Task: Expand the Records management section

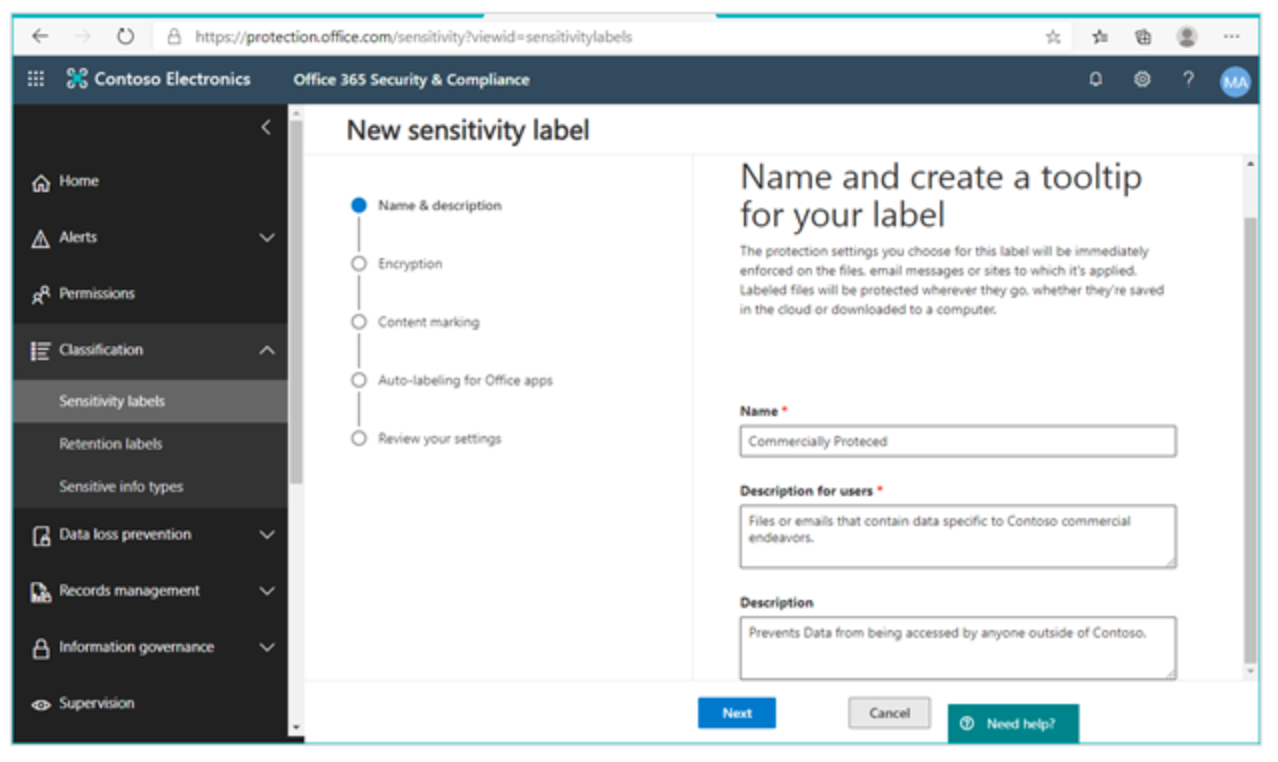Action: pyautogui.click(x=267, y=591)
